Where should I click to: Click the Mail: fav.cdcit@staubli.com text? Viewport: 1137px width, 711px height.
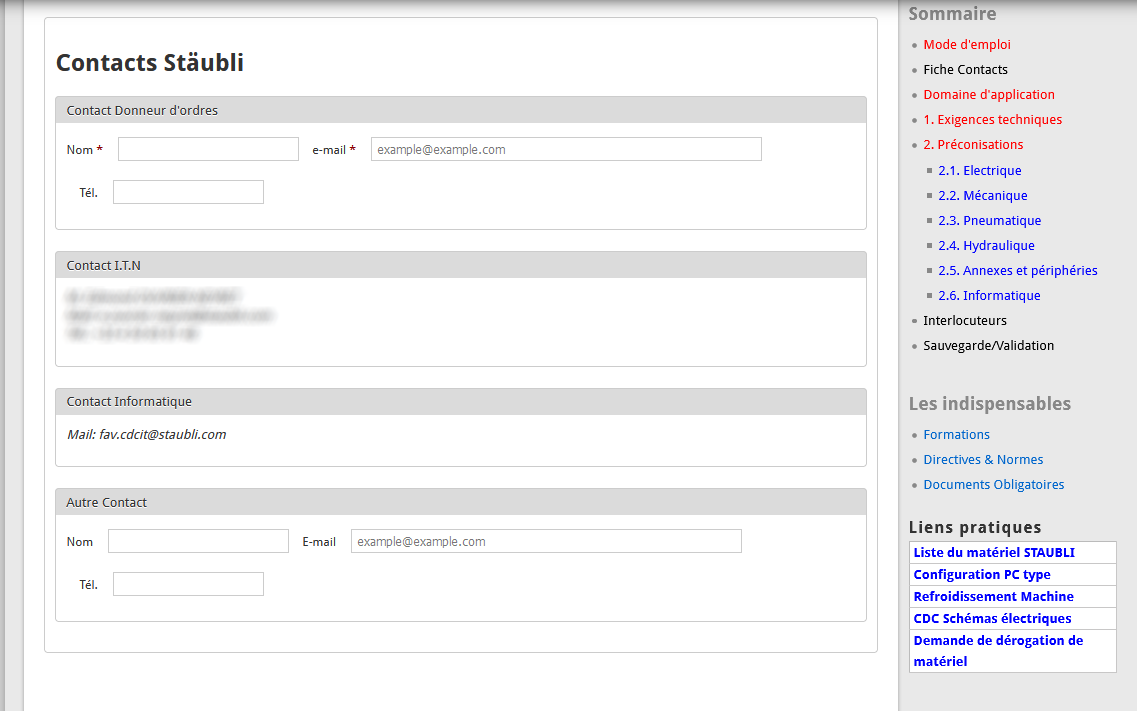[x=146, y=435]
